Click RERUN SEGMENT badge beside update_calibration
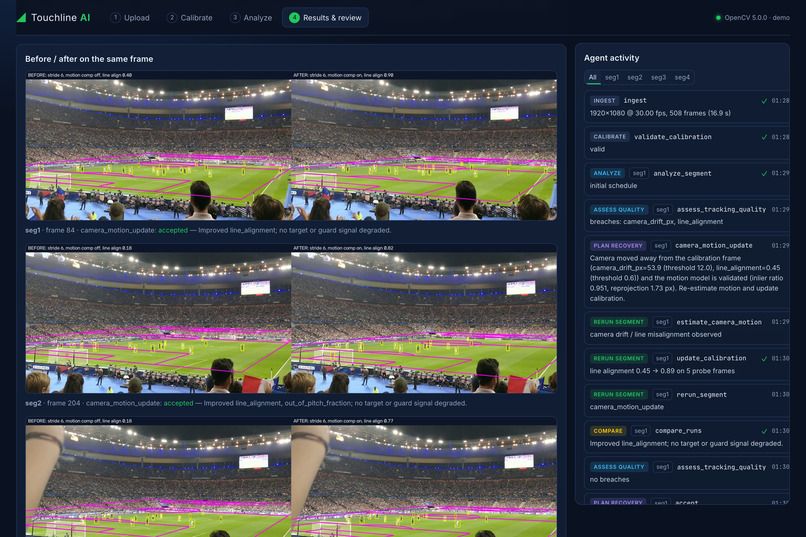This screenshot has width=806, height=537. click(618, 358)
